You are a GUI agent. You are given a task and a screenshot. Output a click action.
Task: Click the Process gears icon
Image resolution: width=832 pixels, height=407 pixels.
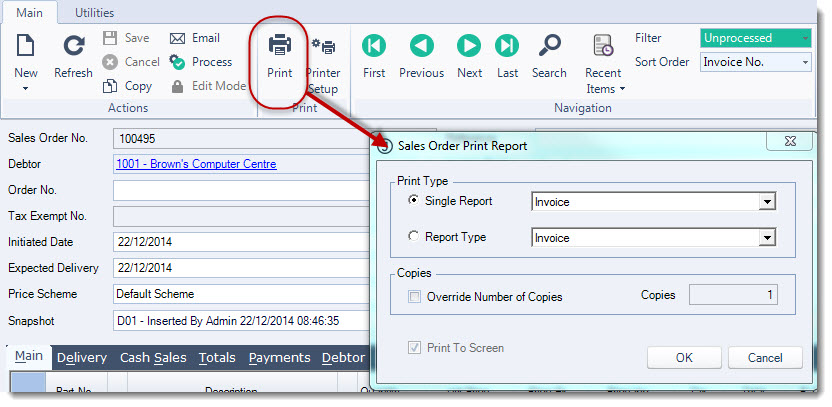(x=177, y=62)
